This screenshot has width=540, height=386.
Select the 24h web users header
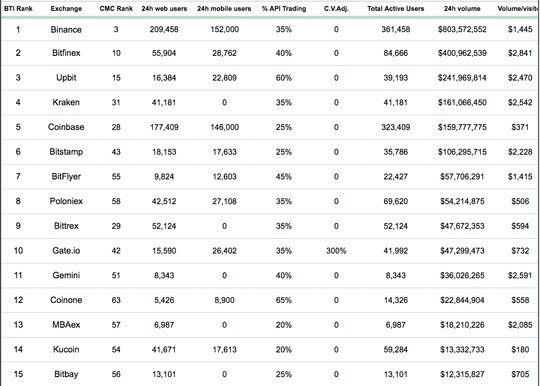164,9
